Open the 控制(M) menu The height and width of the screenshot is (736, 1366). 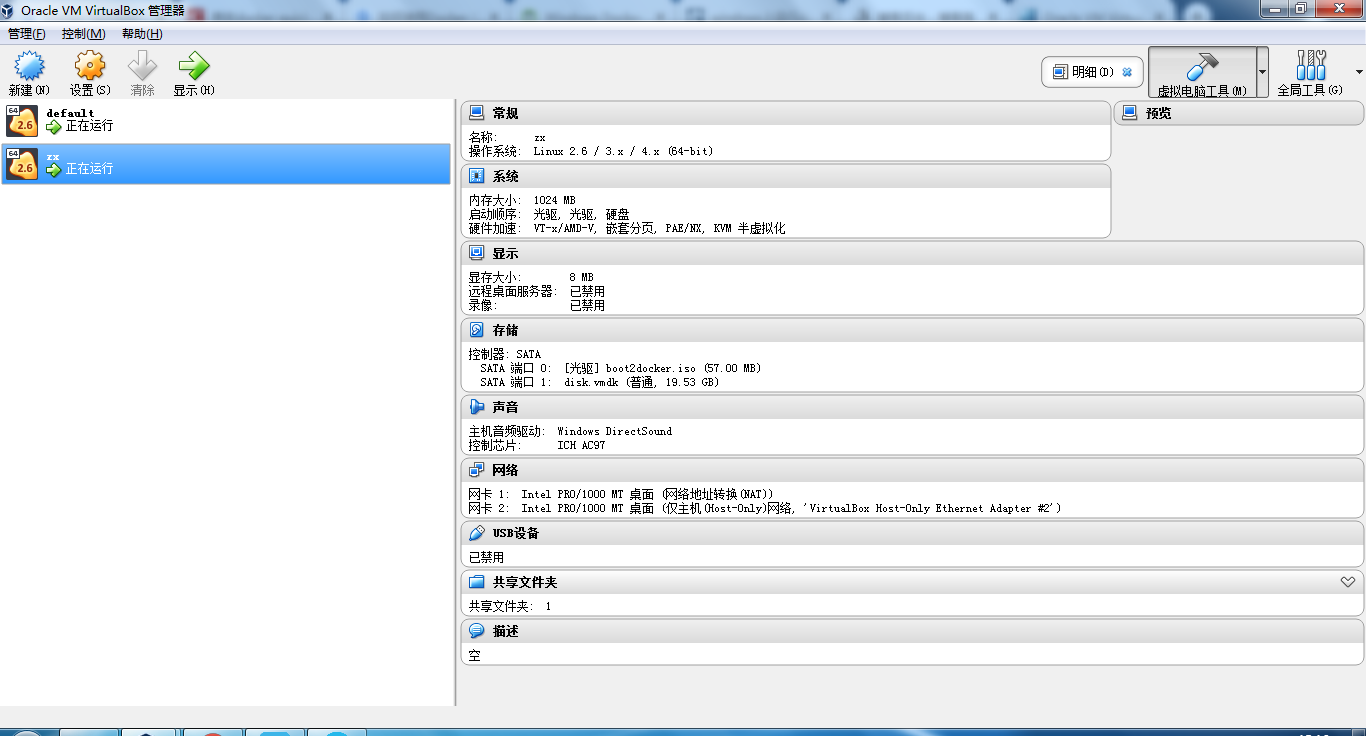click(x=84, y=34)
